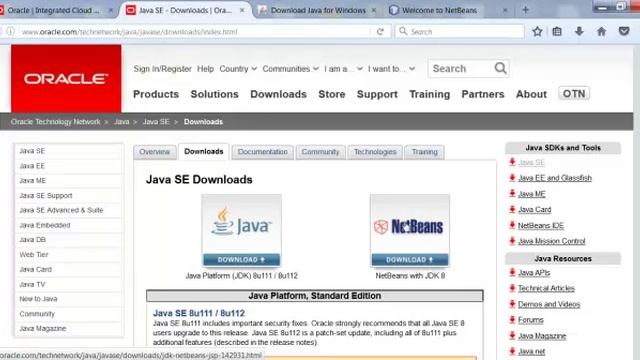Go to browser home page icon
The width and height of the screenshot is (640, 360).
[601, 31]
